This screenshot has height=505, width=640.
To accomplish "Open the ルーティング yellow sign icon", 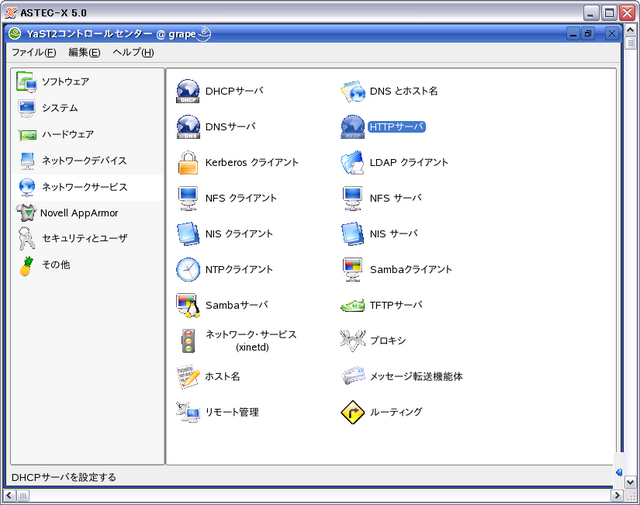I will pos(353,412).
